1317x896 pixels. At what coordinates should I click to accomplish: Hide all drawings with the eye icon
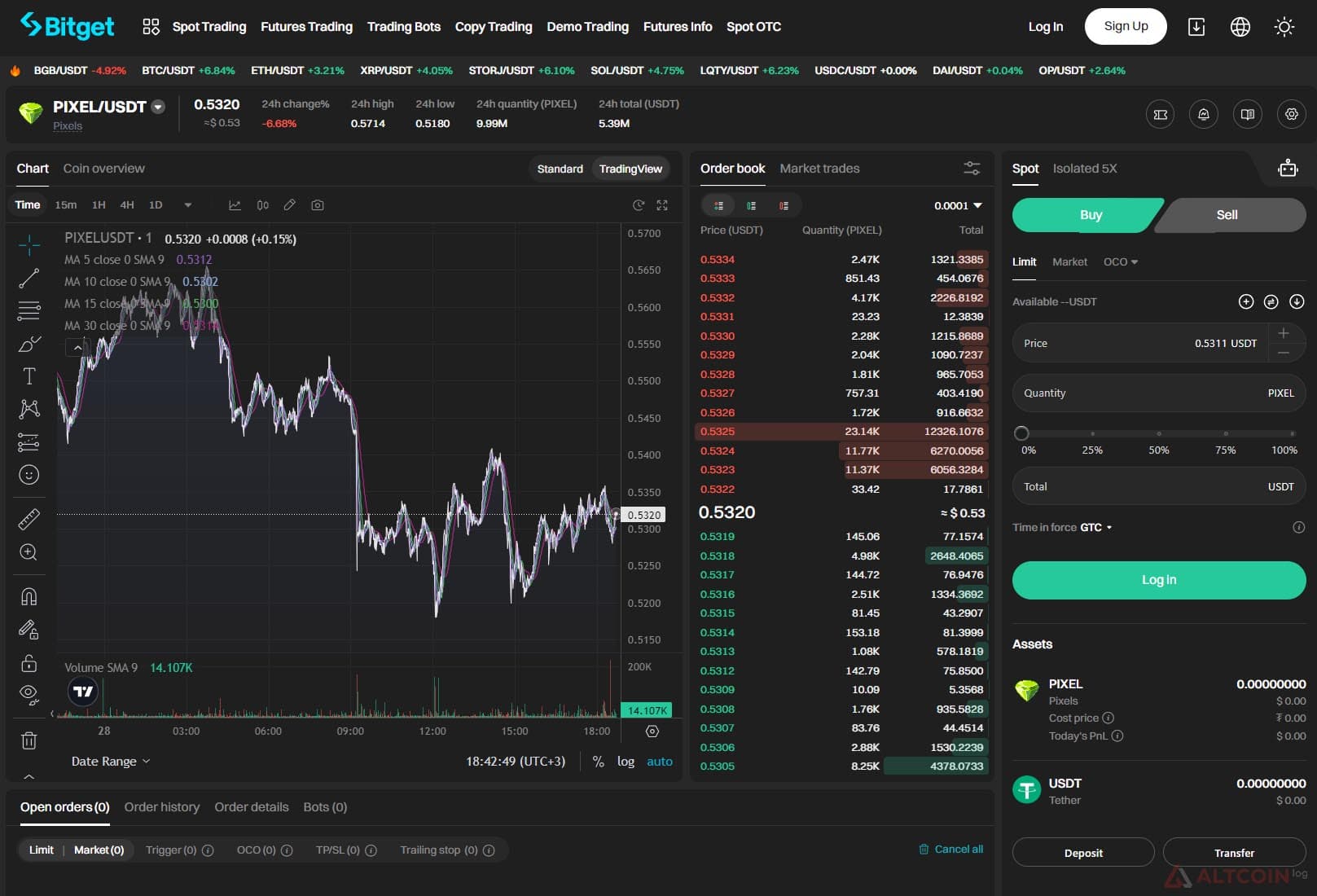pyautogui.click(x=29, y=695)
